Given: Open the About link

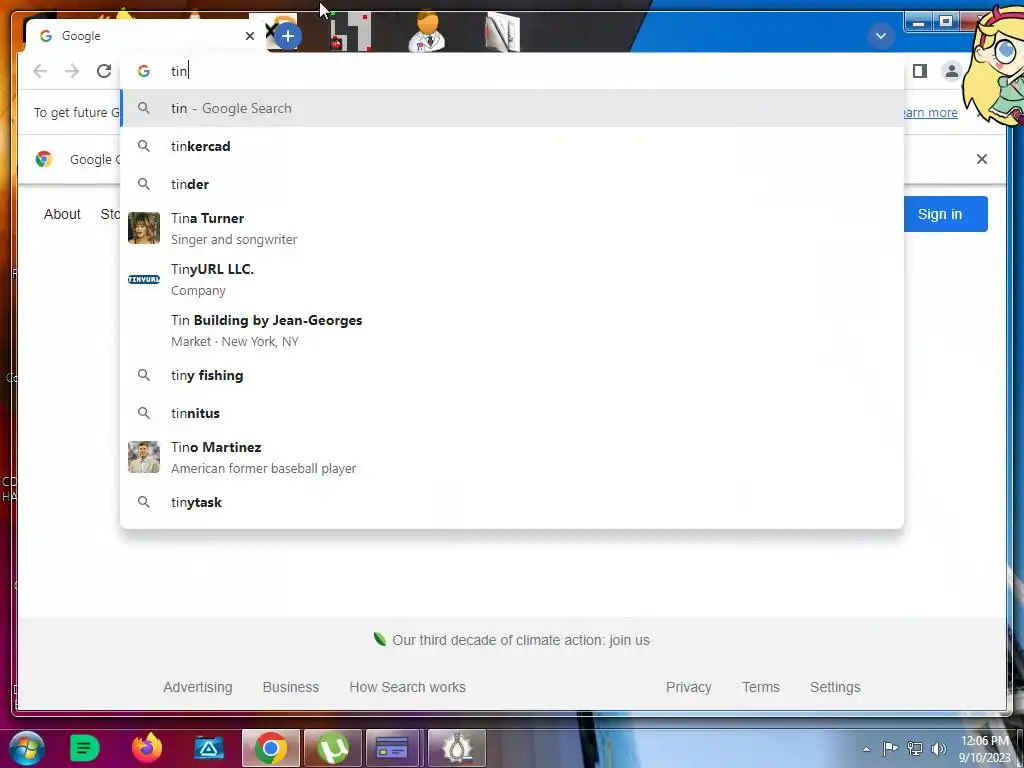Looking at the screenshot, I should (x=62, y=214).
